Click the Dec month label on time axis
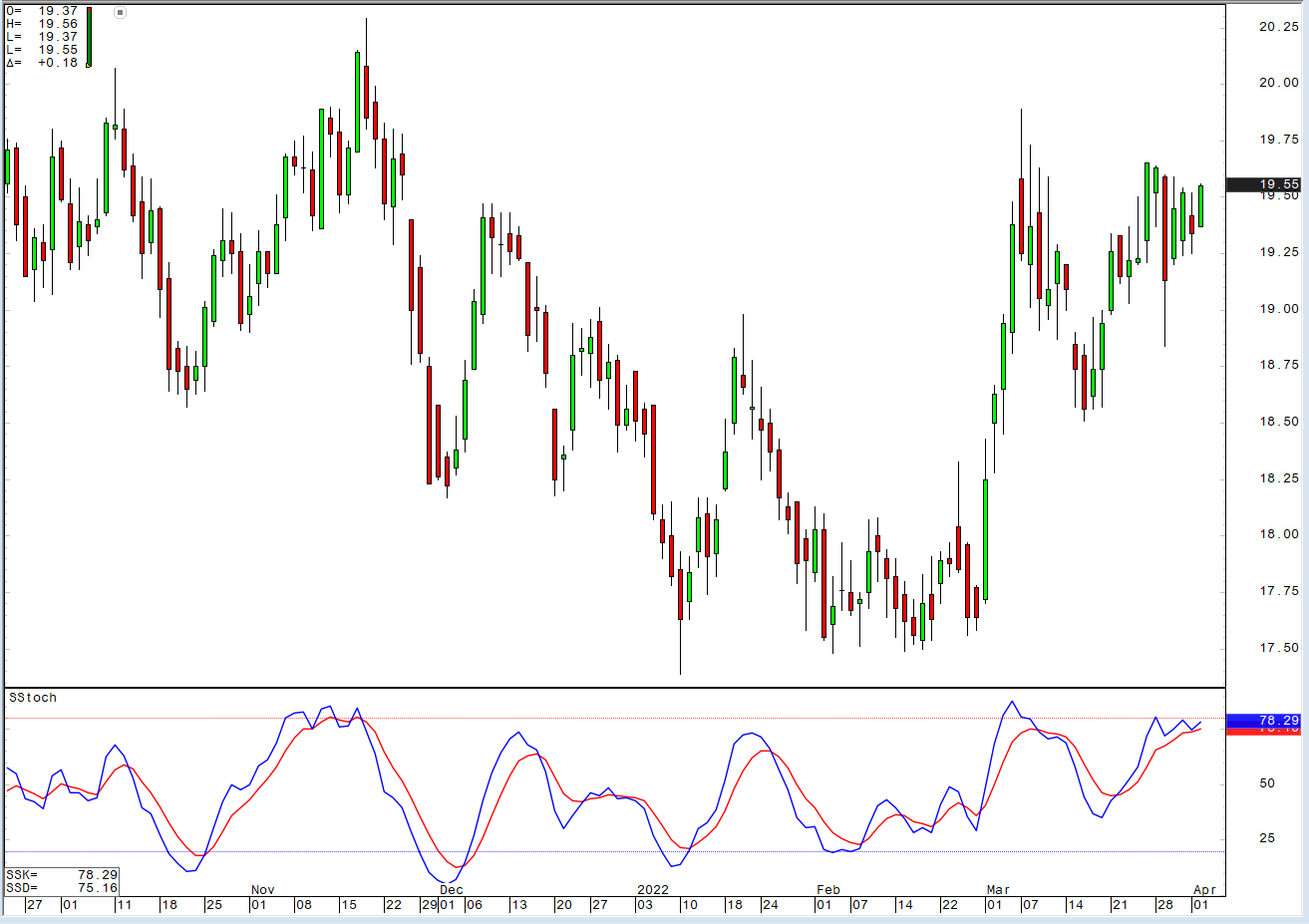This screenshot has width=1309, height=924. click(x=452, y=890)
